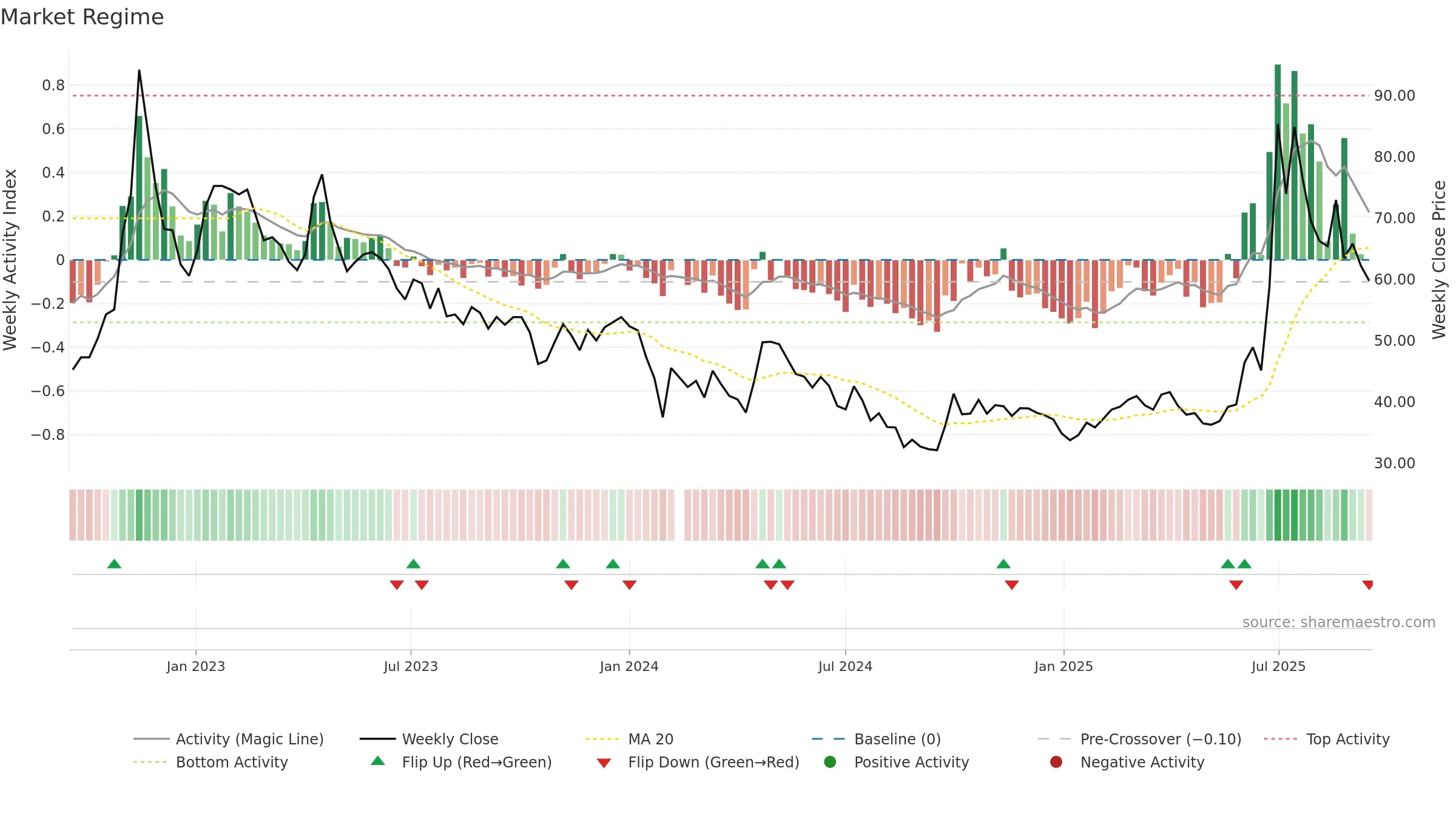Screen dimensions: 1456x819
Task: Click the lone green flip-up marker between Jul 2024 and Jan 2025
Action: point(1003,564)
